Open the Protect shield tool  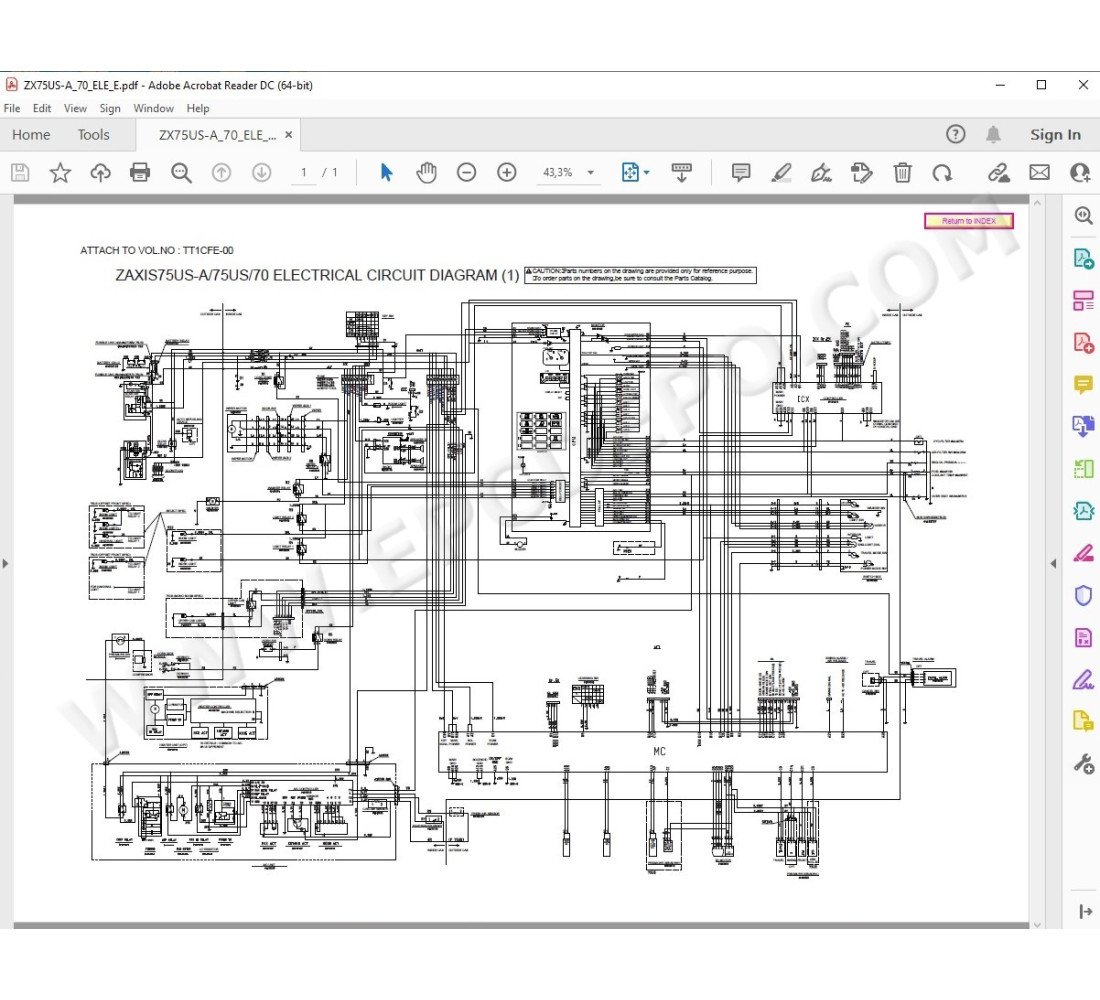(x=1084, y=595)
